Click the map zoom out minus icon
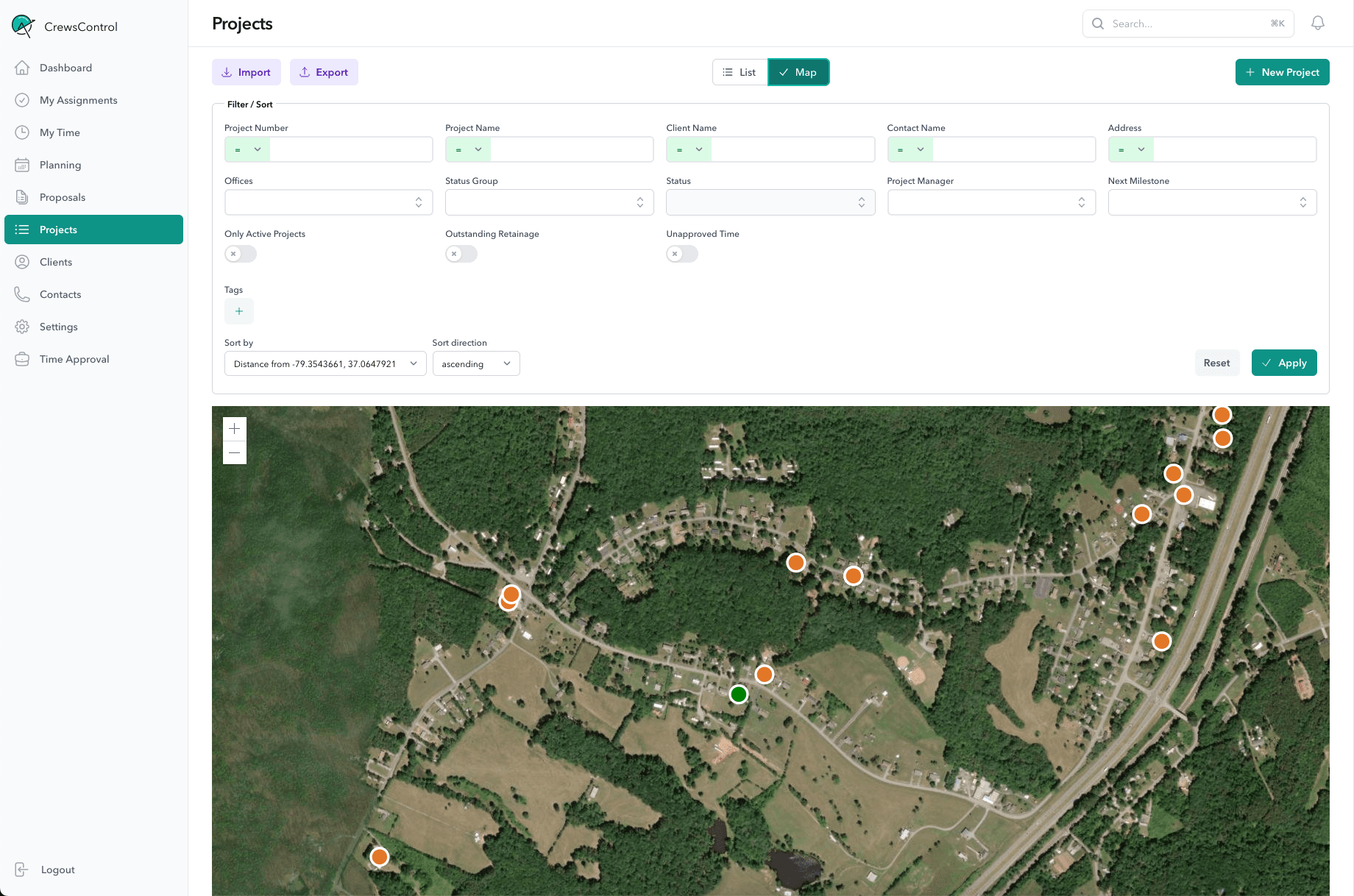1354x896 pixels. pos(235,452)
